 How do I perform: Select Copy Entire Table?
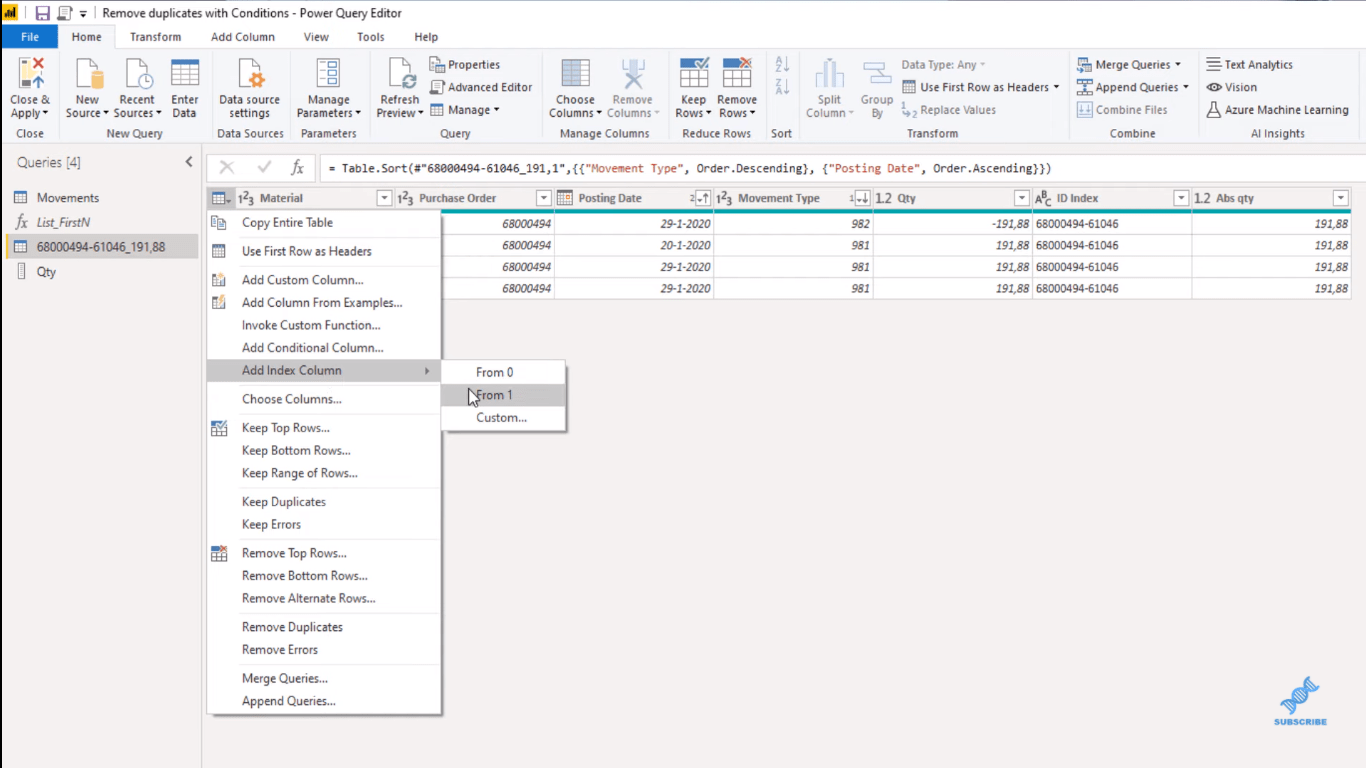pyautogui.click(x=324, y=223)
